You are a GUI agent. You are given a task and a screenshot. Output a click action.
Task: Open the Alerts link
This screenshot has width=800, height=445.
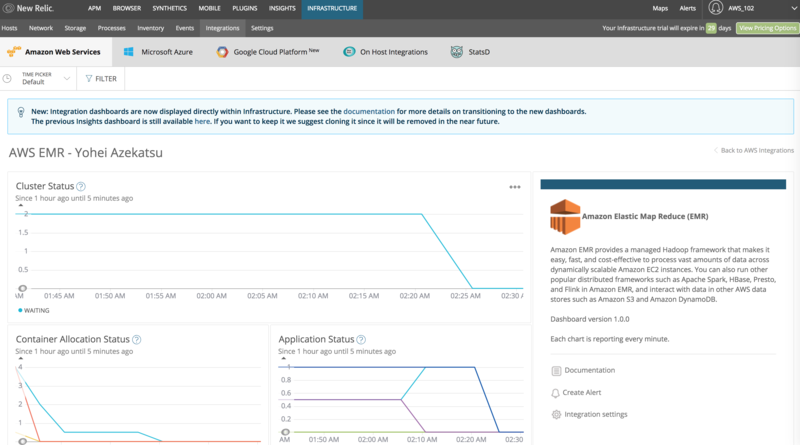click(x=687, y=8)
